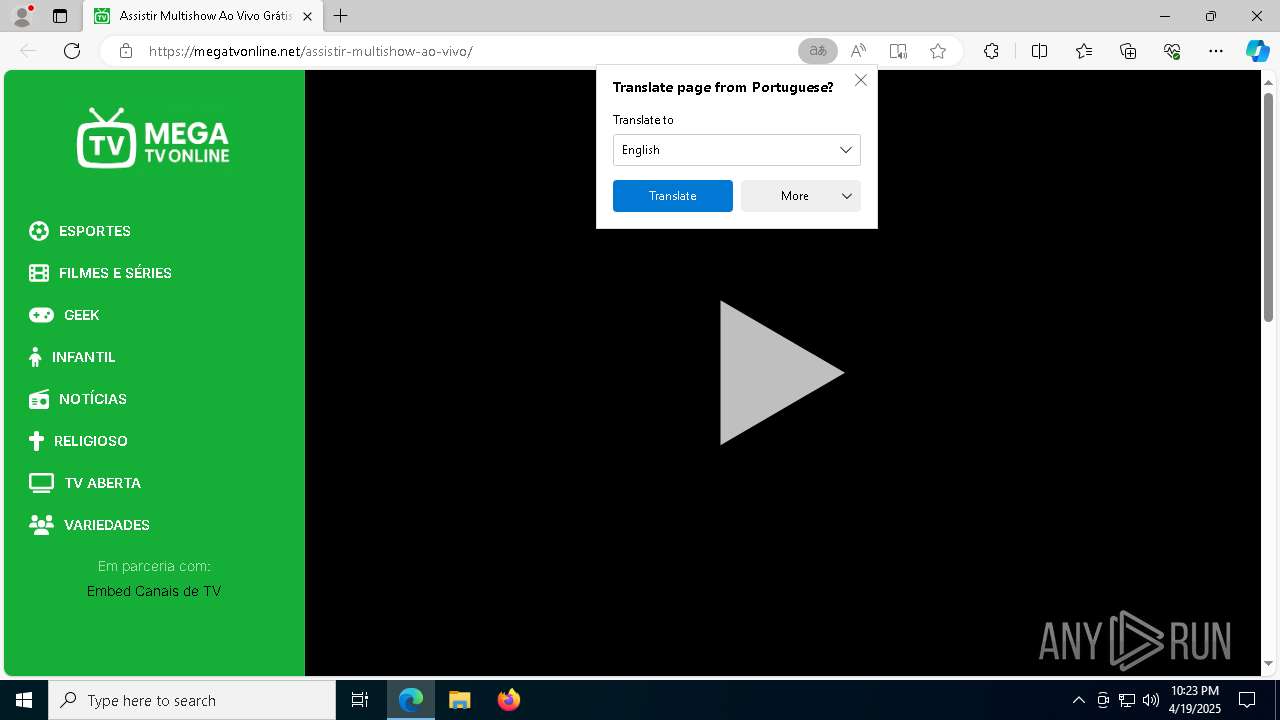This screenshot has width=1280, height=720.
Task: Click the Religioso cross icon
Action: point(36,441)
